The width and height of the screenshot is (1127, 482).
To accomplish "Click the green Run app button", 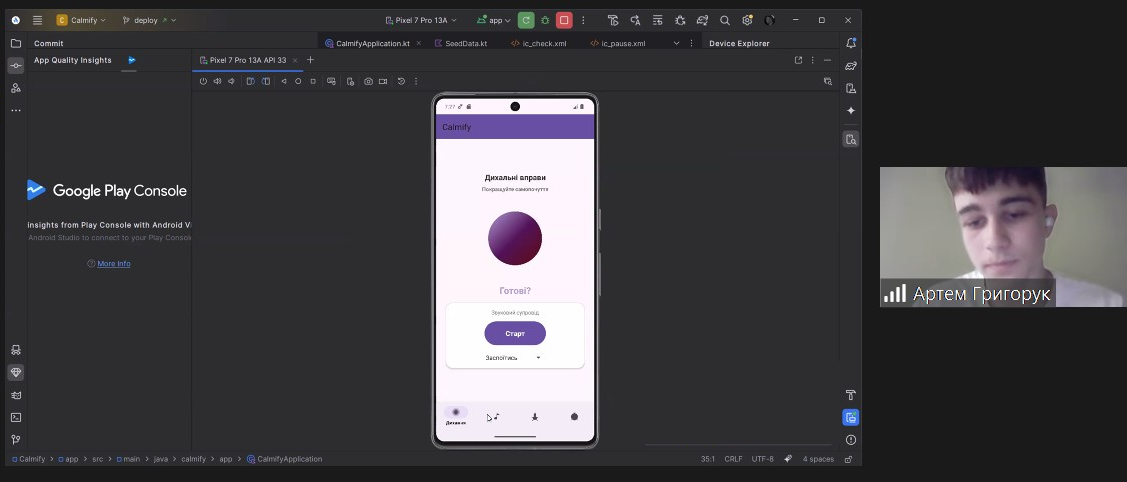I will click(x=526, y=20).
